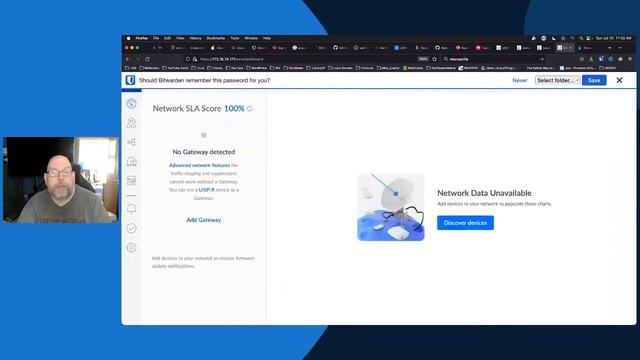The height and width of the screenshot is (360, 640).
Task: Click Never in the Bitwarden banner
Action: (520, 80)
